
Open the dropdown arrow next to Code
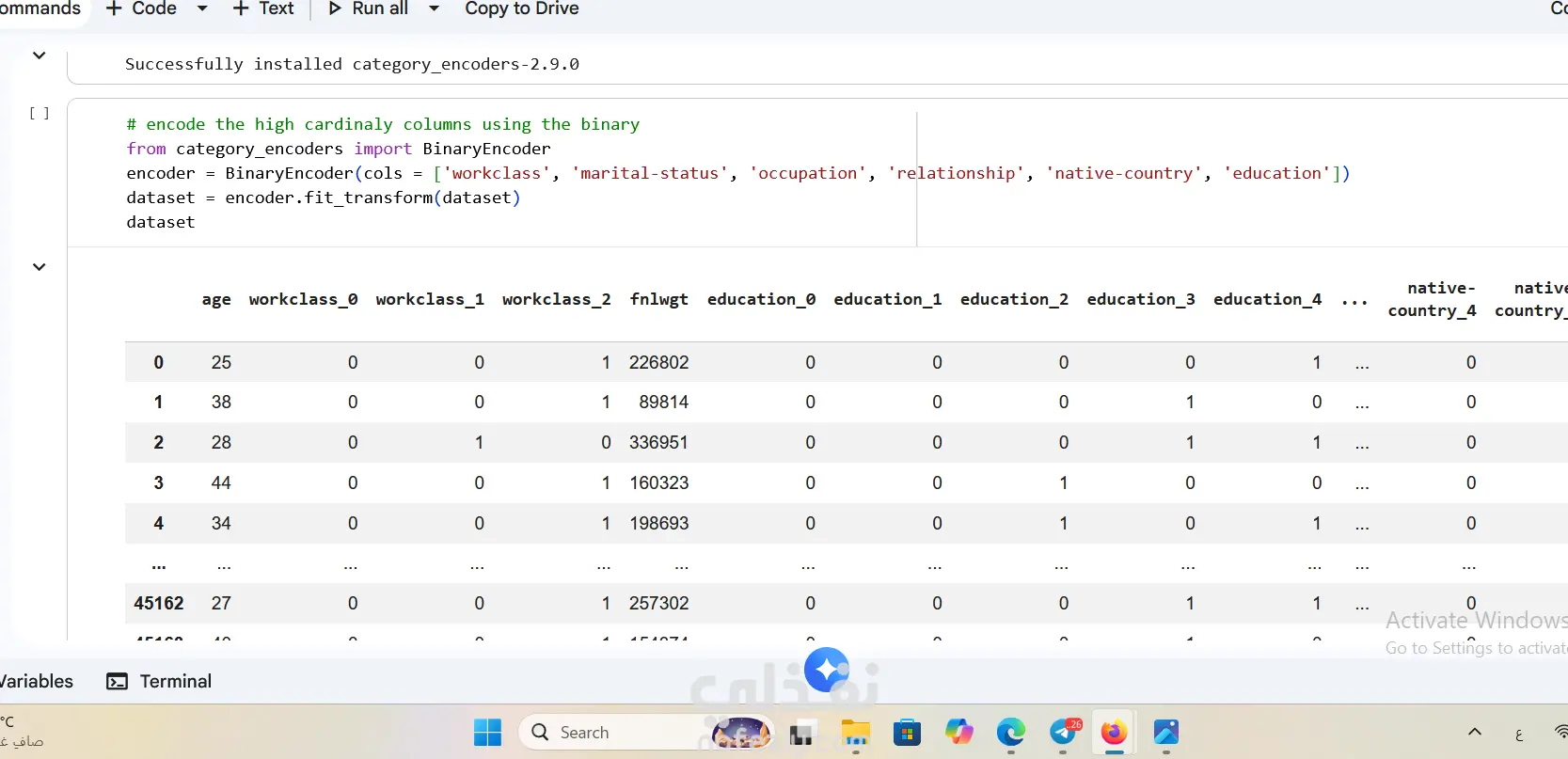pyautogui.click(x=201, y=8)
